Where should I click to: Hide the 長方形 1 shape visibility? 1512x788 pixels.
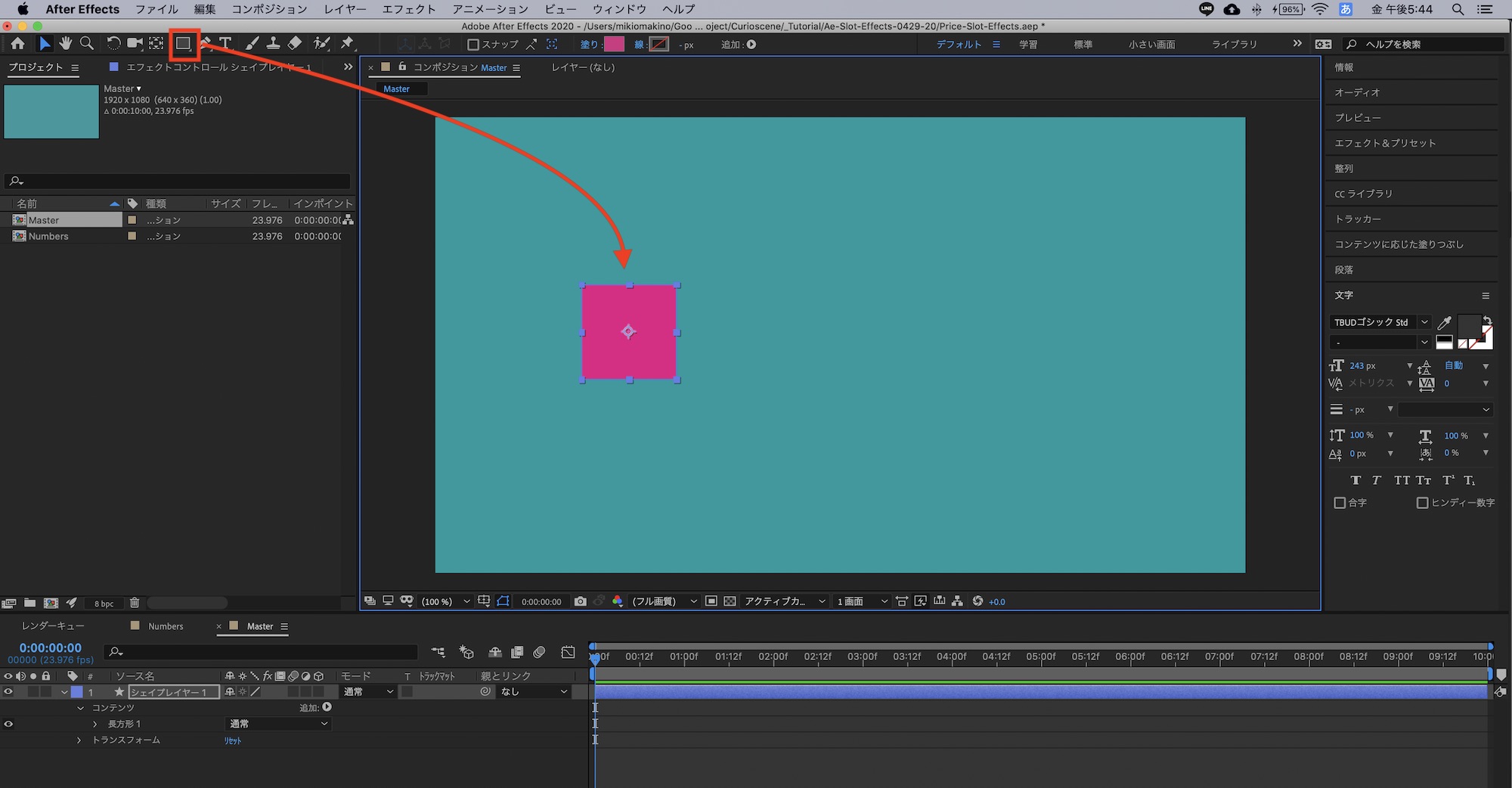[x=8, y=724]
